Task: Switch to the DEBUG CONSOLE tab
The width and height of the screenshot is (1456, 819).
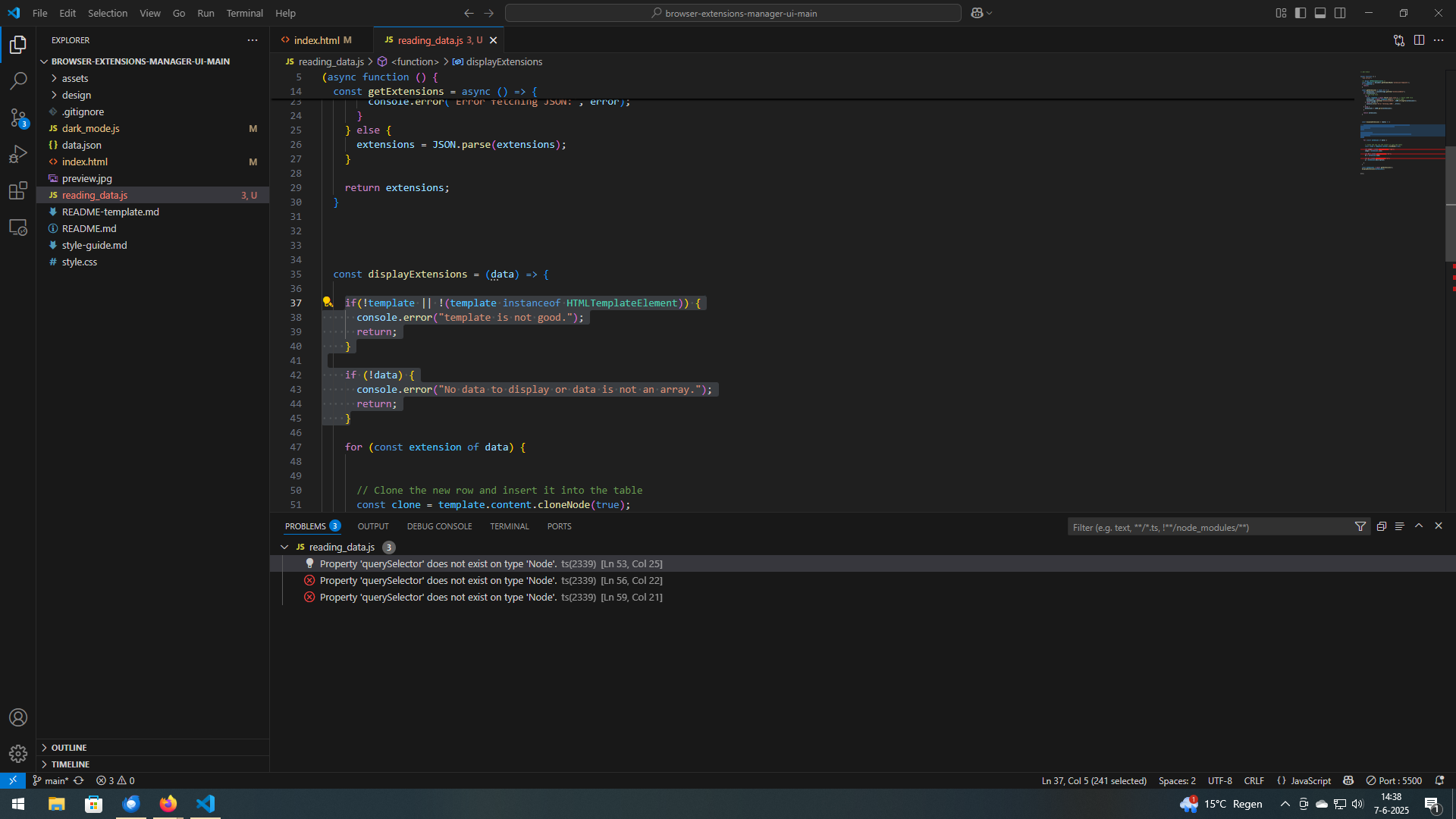Action: coord(439,526)
